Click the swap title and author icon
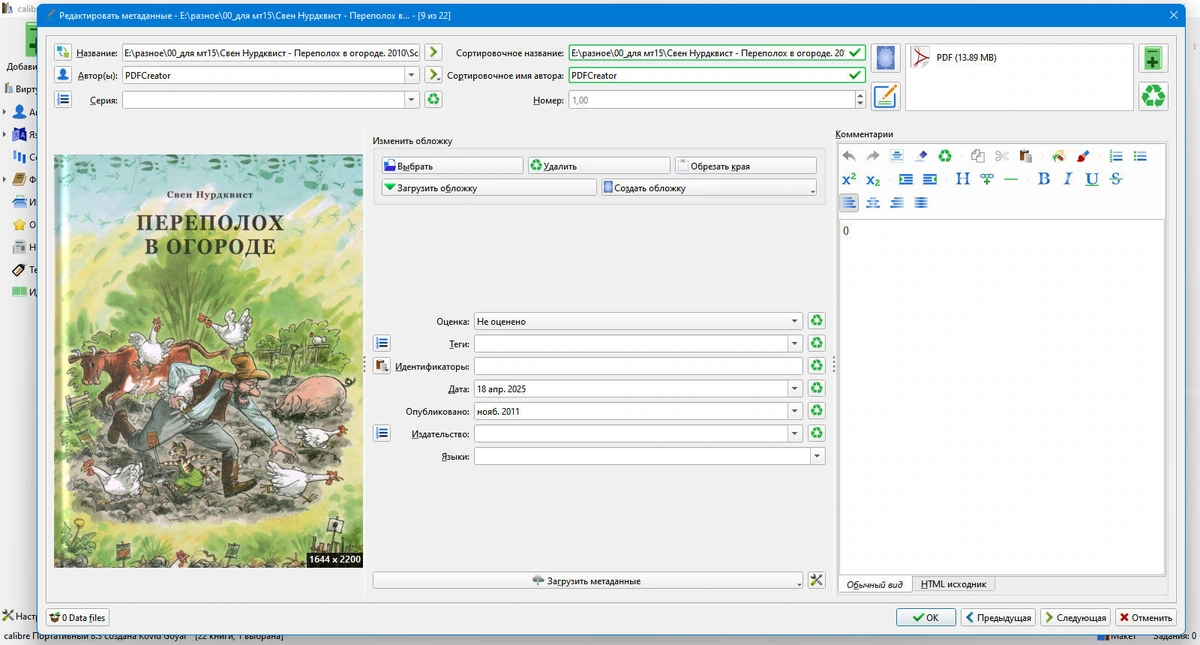Screen dimensions: 1200x645 63,52
